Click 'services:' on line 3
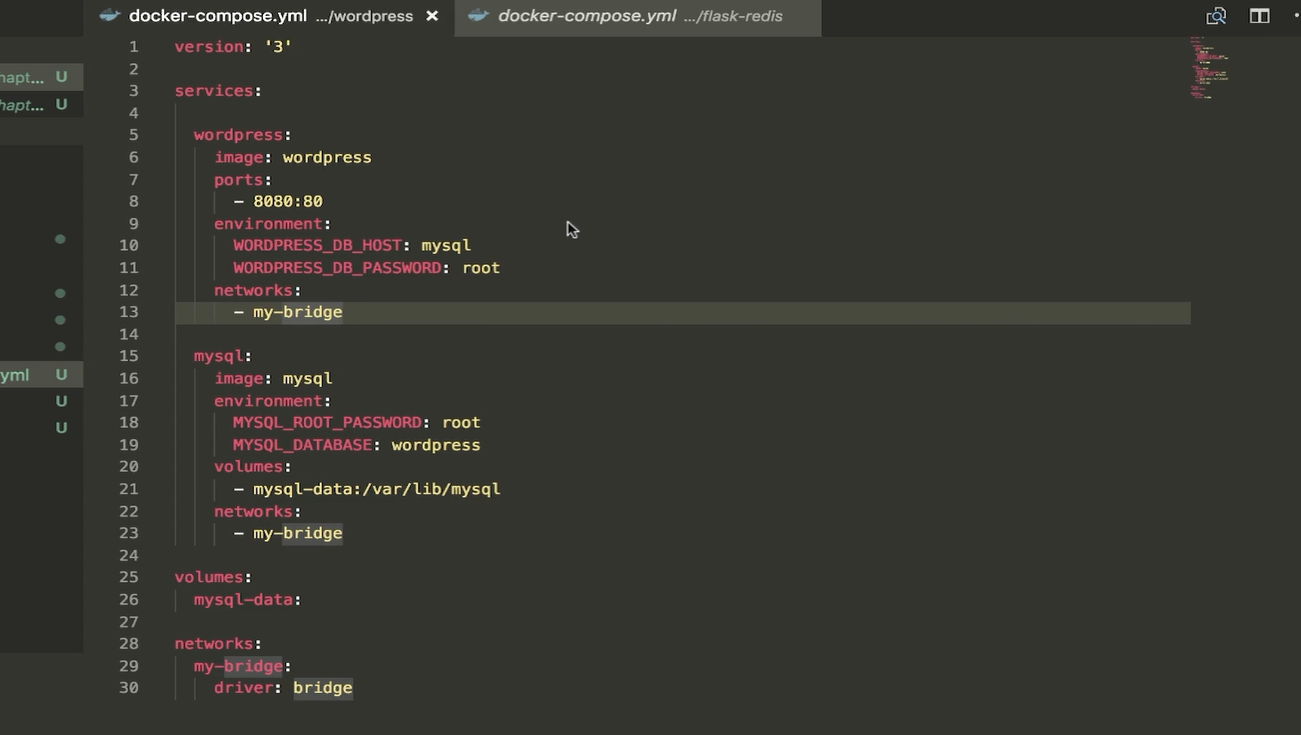The image size is (1301, 735). coord(218,91)
